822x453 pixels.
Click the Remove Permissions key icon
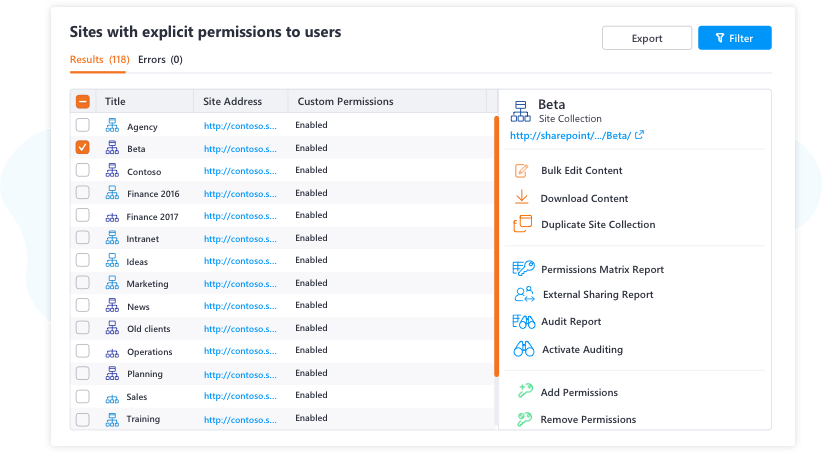(524, 419)
